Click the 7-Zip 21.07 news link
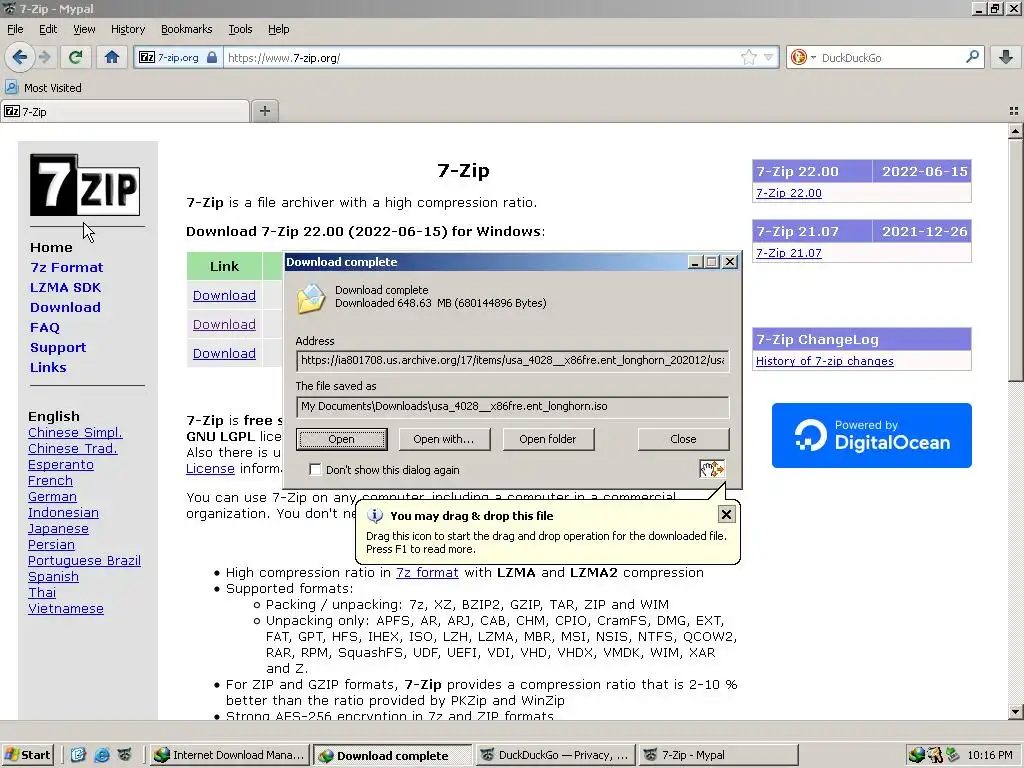 point(789,253)
